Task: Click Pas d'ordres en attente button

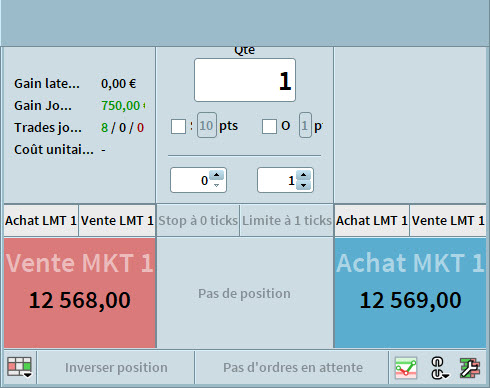Action: coord(293,367)
